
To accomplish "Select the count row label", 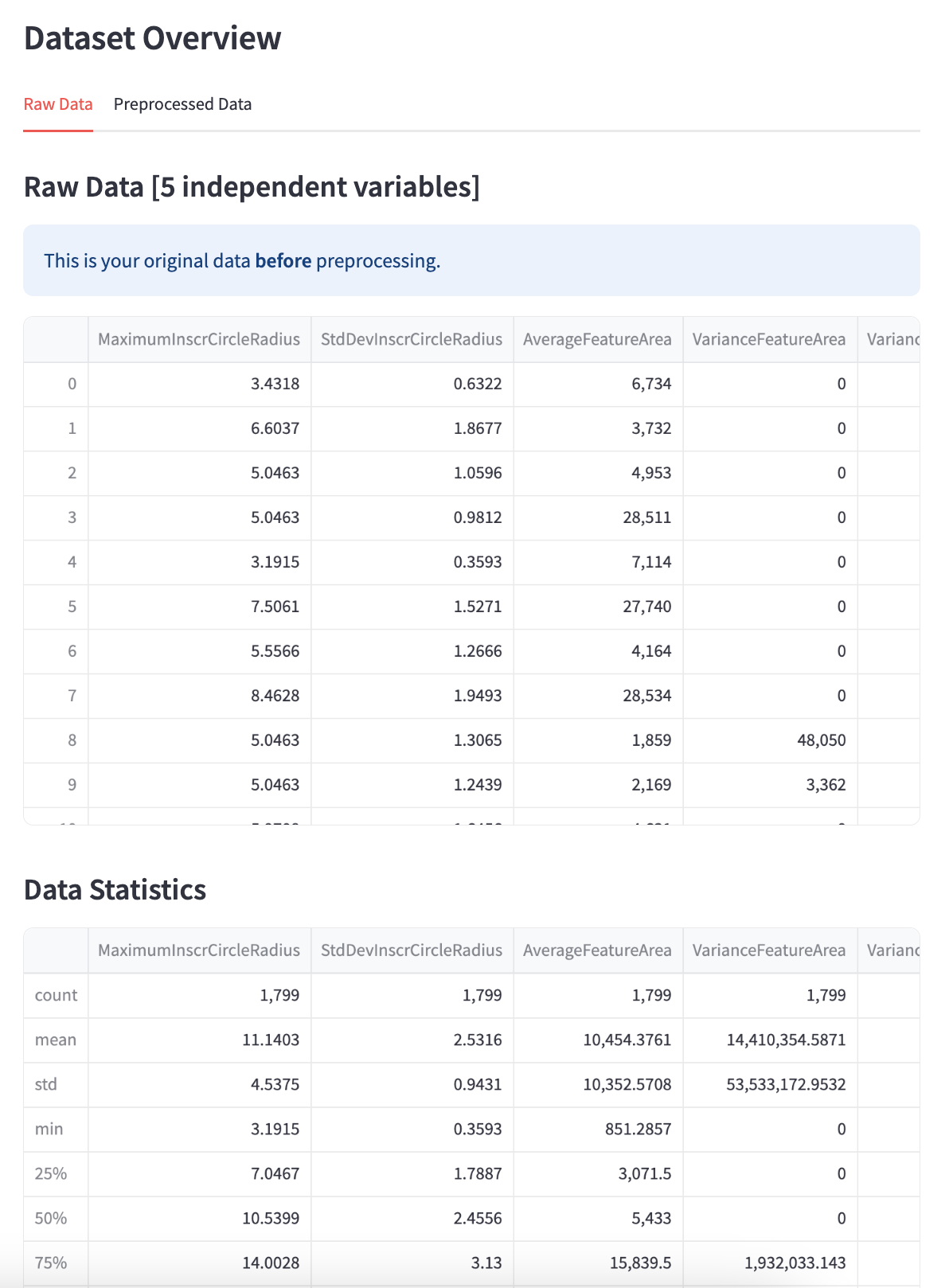I will coord(56,996).
